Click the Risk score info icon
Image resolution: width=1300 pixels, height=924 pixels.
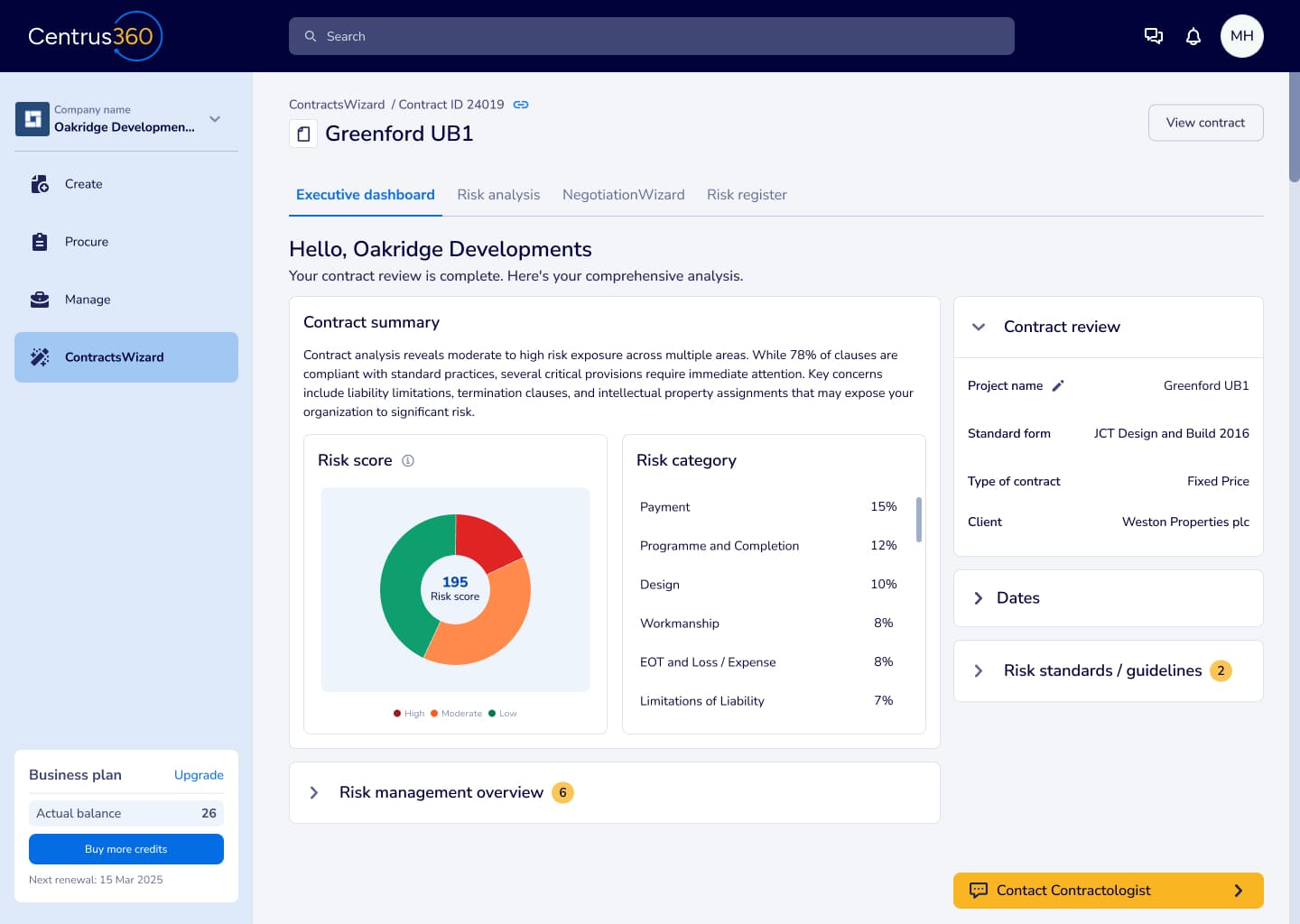tap(408, 460)
